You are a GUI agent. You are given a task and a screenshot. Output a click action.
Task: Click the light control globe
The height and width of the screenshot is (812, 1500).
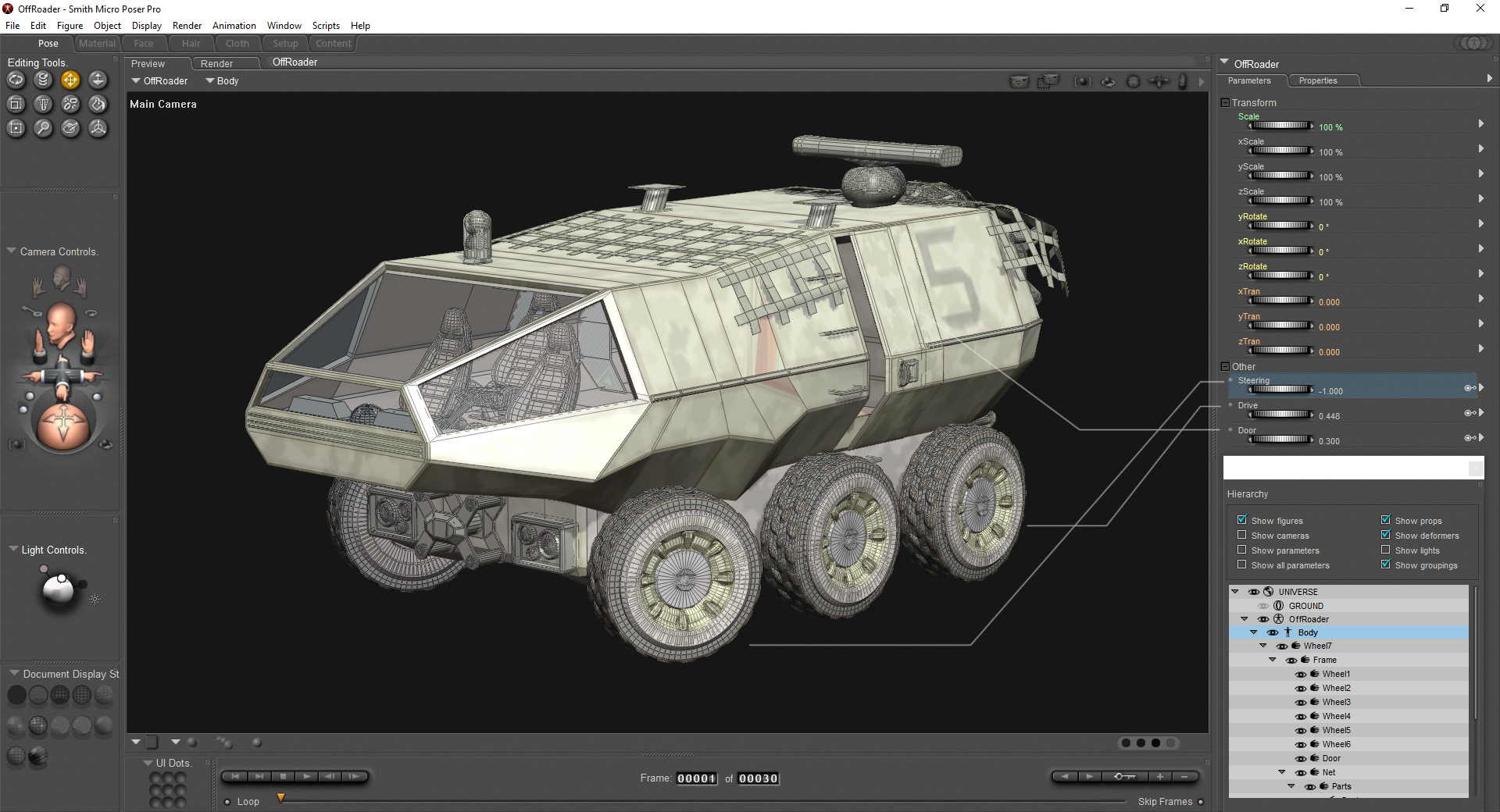59,591
